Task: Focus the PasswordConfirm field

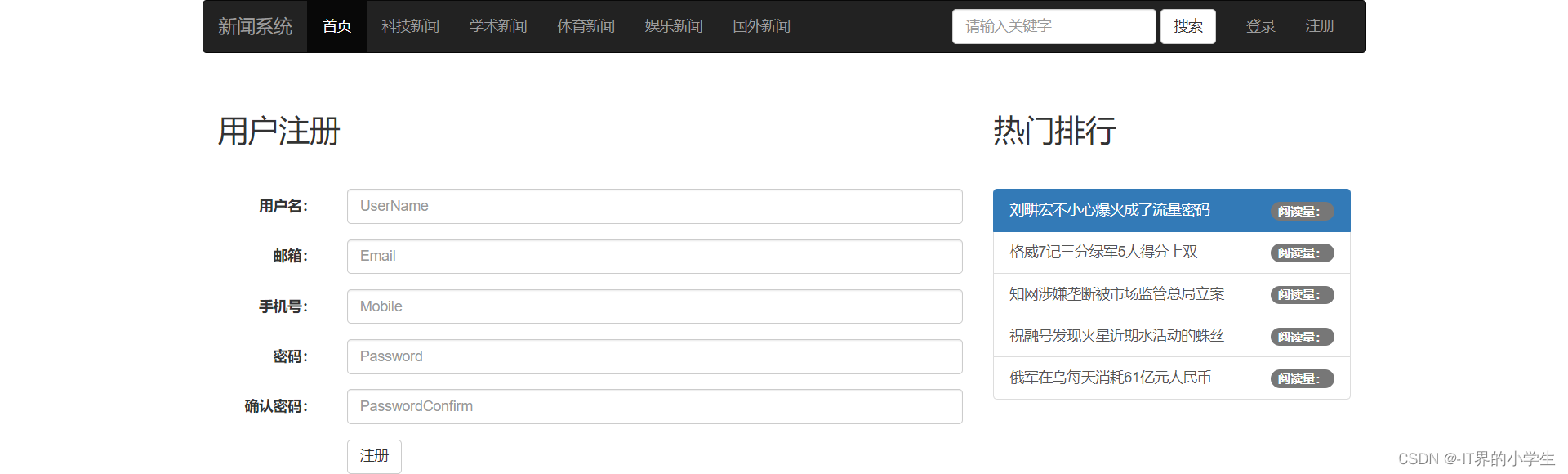Action: tap(654, 406)
